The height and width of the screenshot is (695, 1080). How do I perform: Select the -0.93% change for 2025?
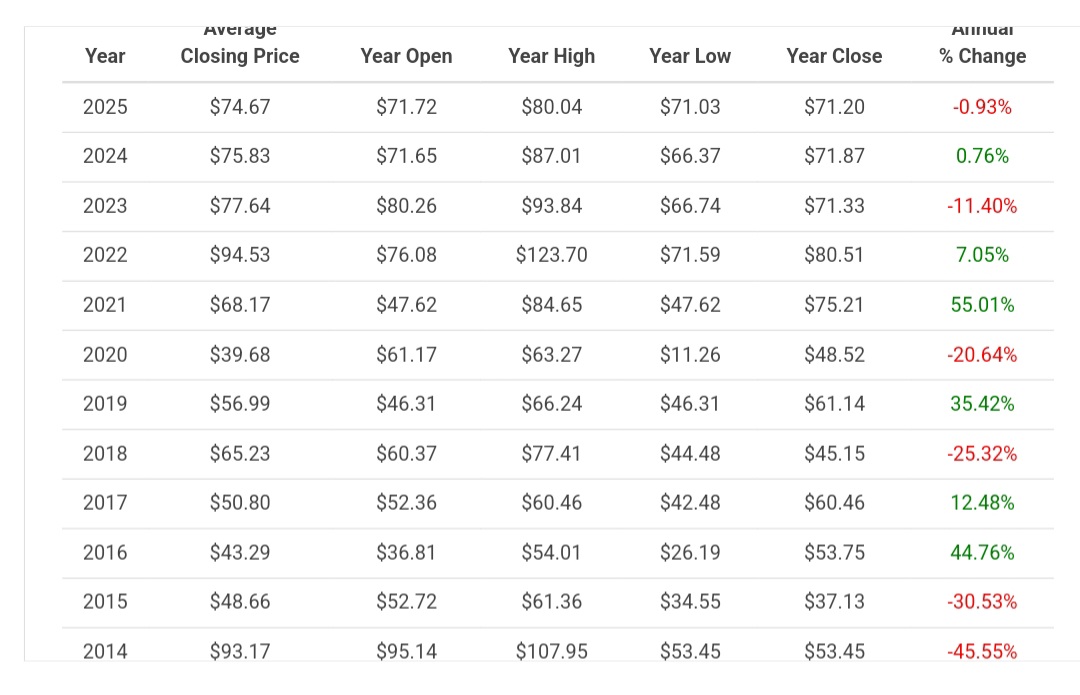(982, 107)
